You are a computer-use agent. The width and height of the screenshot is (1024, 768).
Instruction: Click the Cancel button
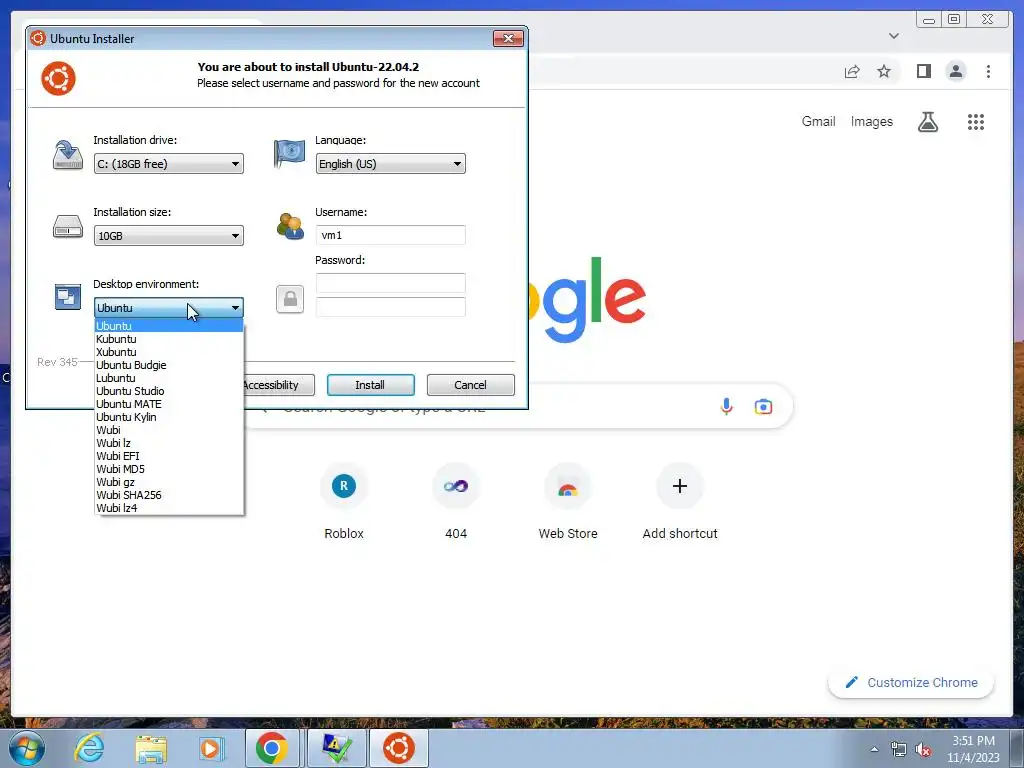click(x=470, y=385)
